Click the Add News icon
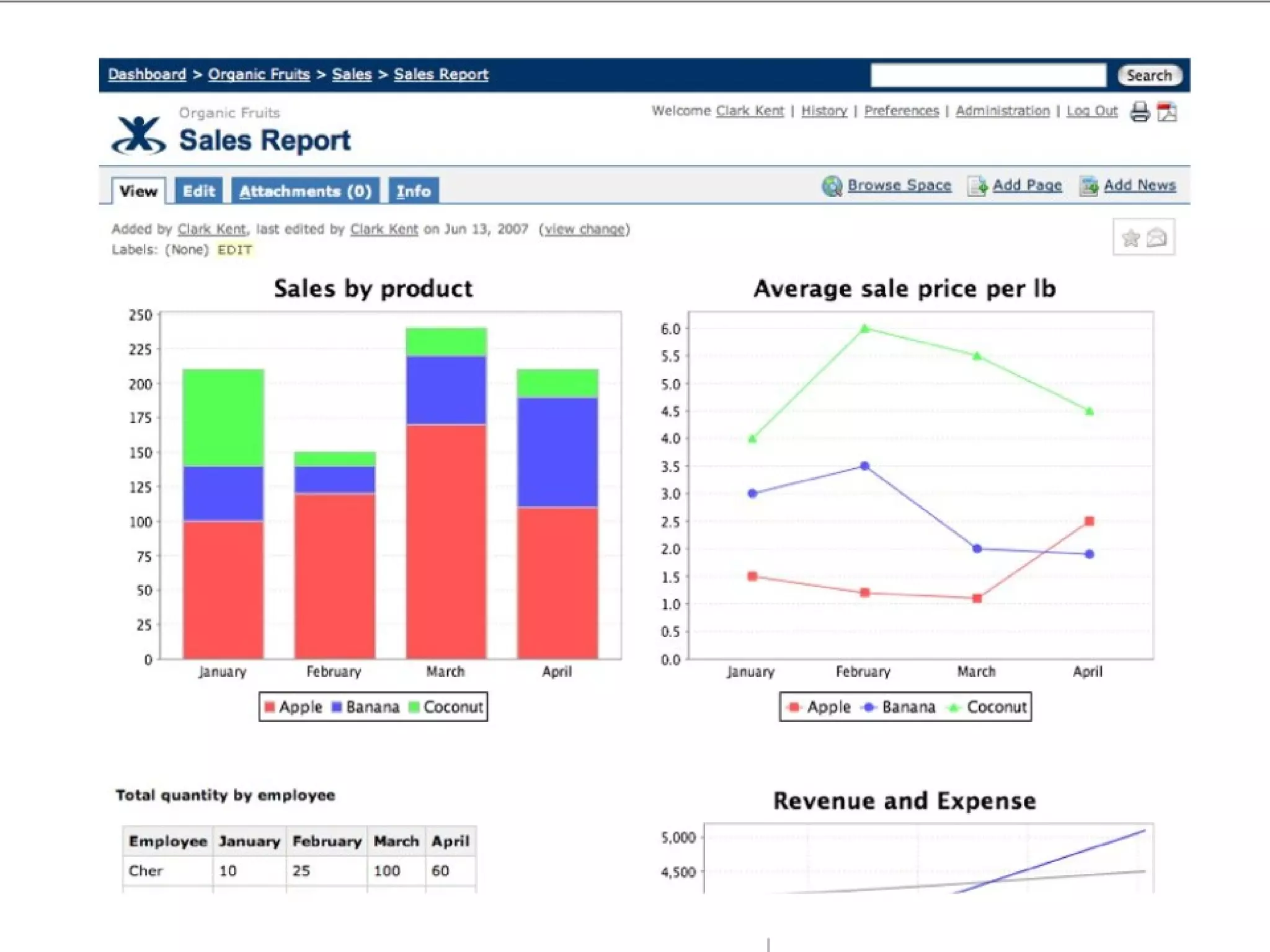Screen dimensions: 1270x952 [x=1088, y=186]
